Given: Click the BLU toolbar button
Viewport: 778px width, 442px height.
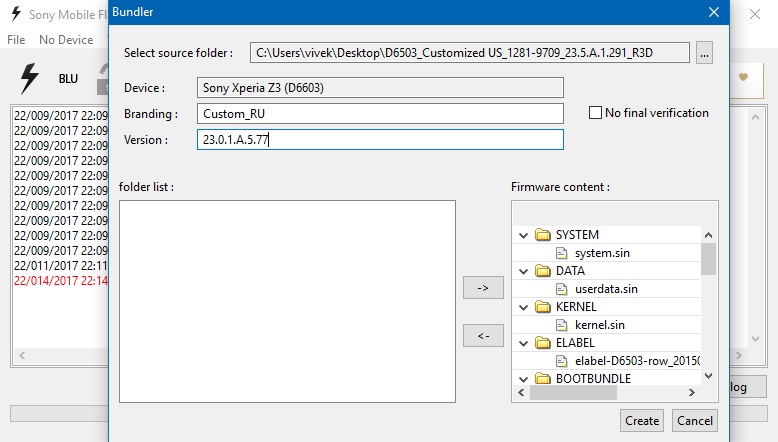Looking at the screenshot, I should tap(68, 79).
